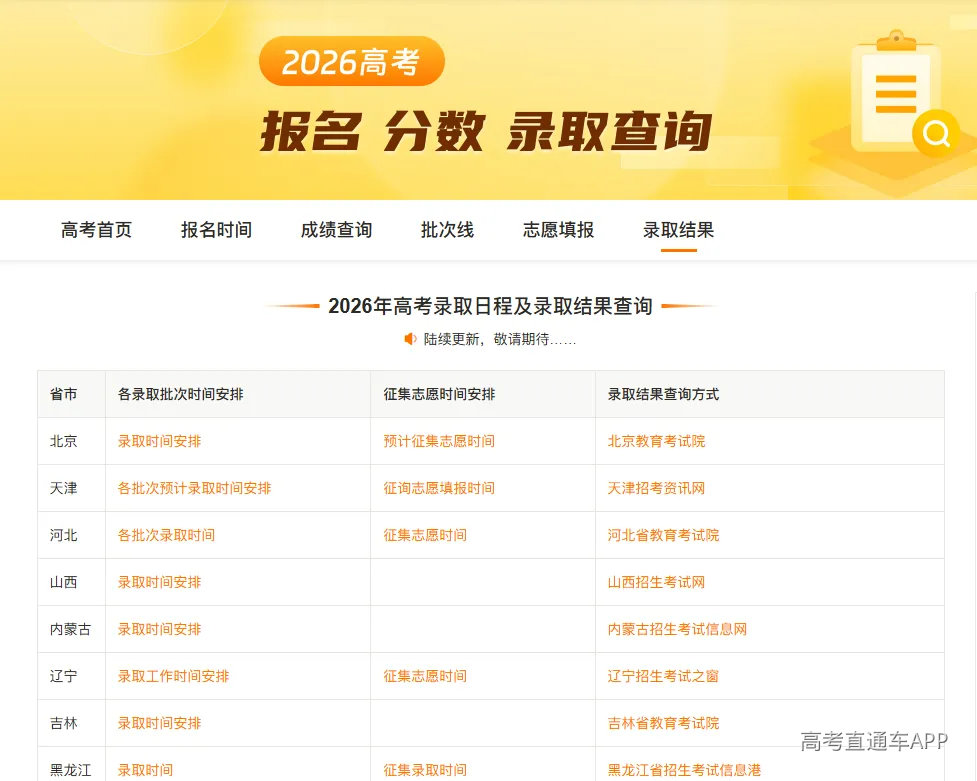
Task: Select the 批次线 tab
Action: 447,230
